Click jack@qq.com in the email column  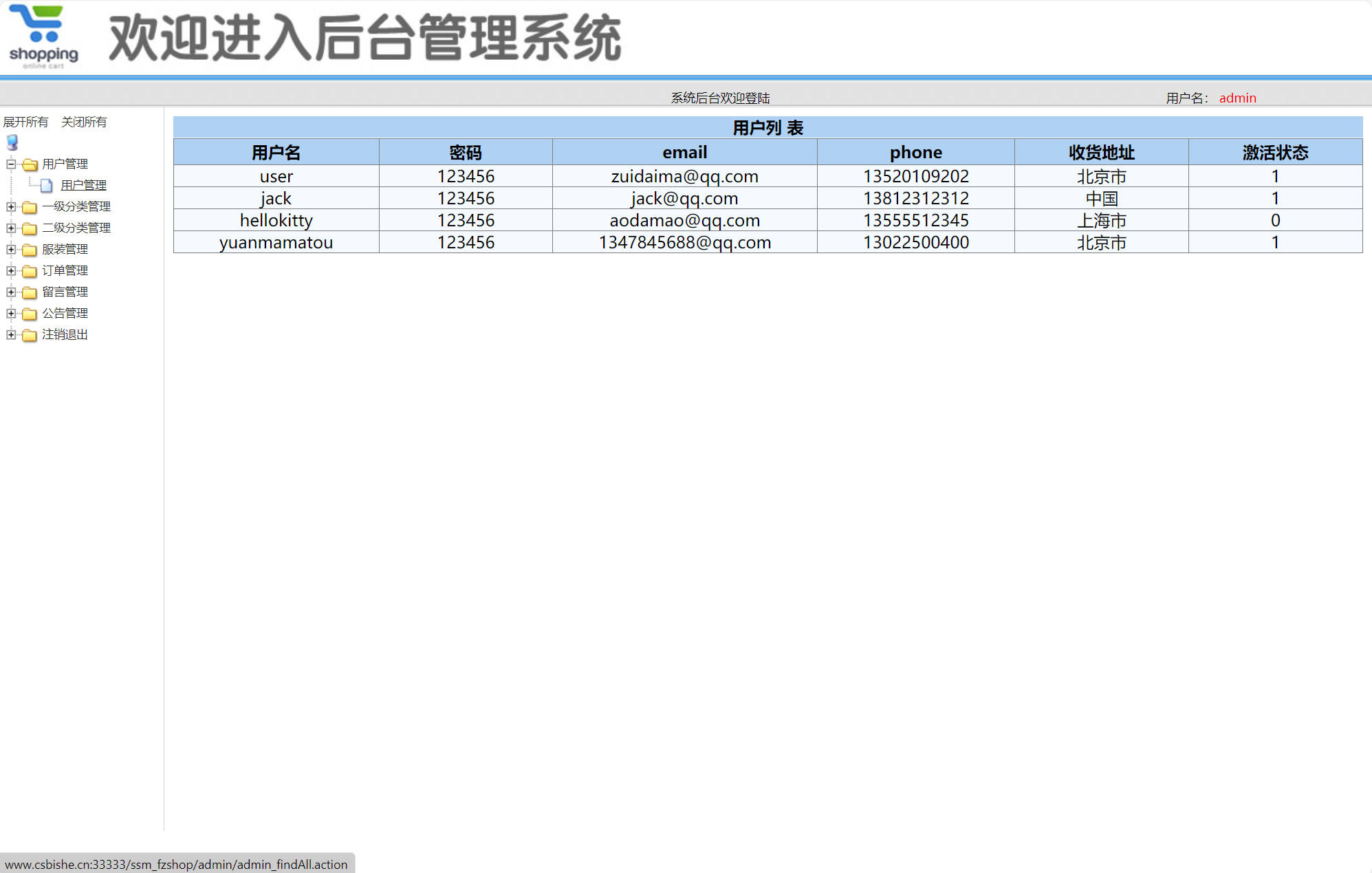(x=684, y=198)
